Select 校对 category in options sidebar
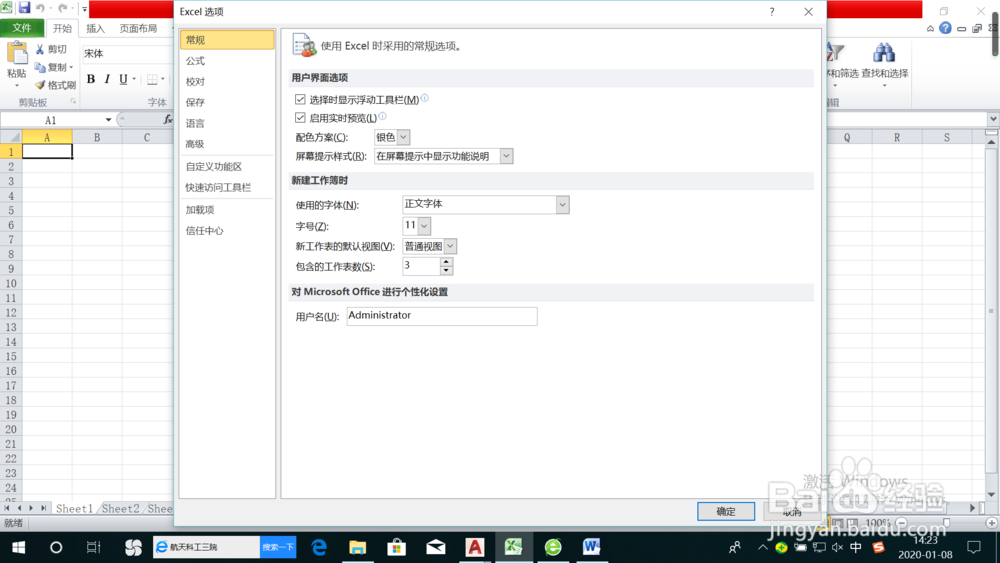 tap(227, 82)
